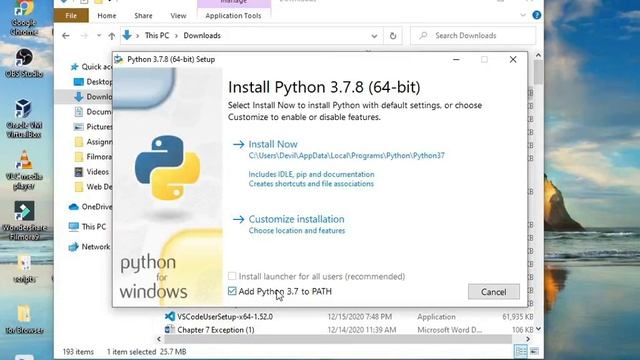640x360 pixels.
Task: Click This PC in address breadcrumb
Action: pos(157,36)
